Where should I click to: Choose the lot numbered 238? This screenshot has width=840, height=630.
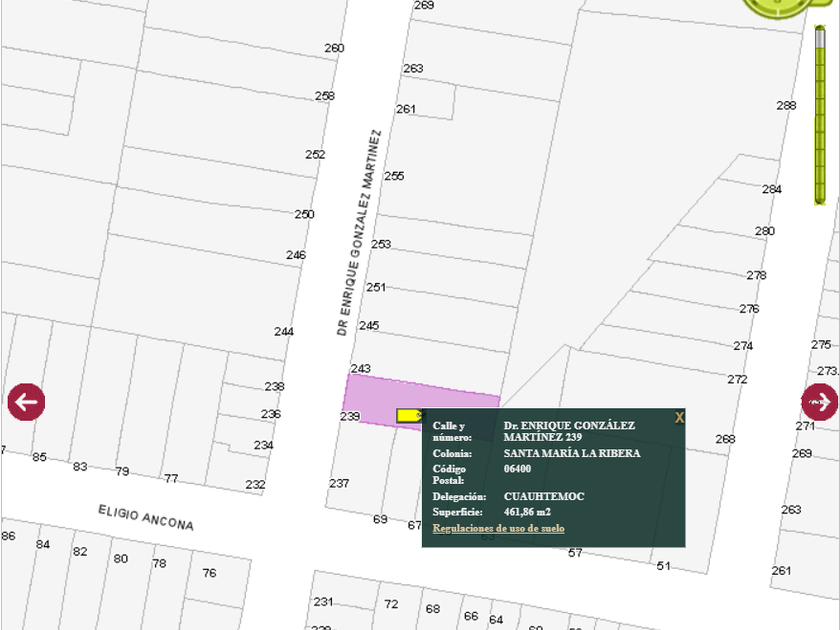click(274, 386)
